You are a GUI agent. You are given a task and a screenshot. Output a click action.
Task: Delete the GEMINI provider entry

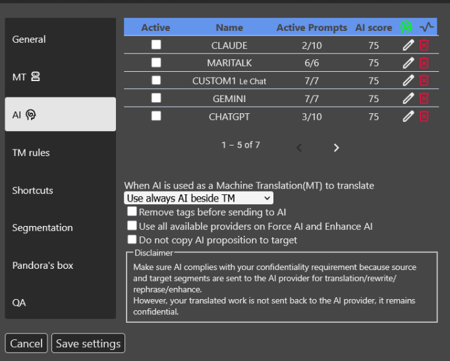[x=424, y=99]
